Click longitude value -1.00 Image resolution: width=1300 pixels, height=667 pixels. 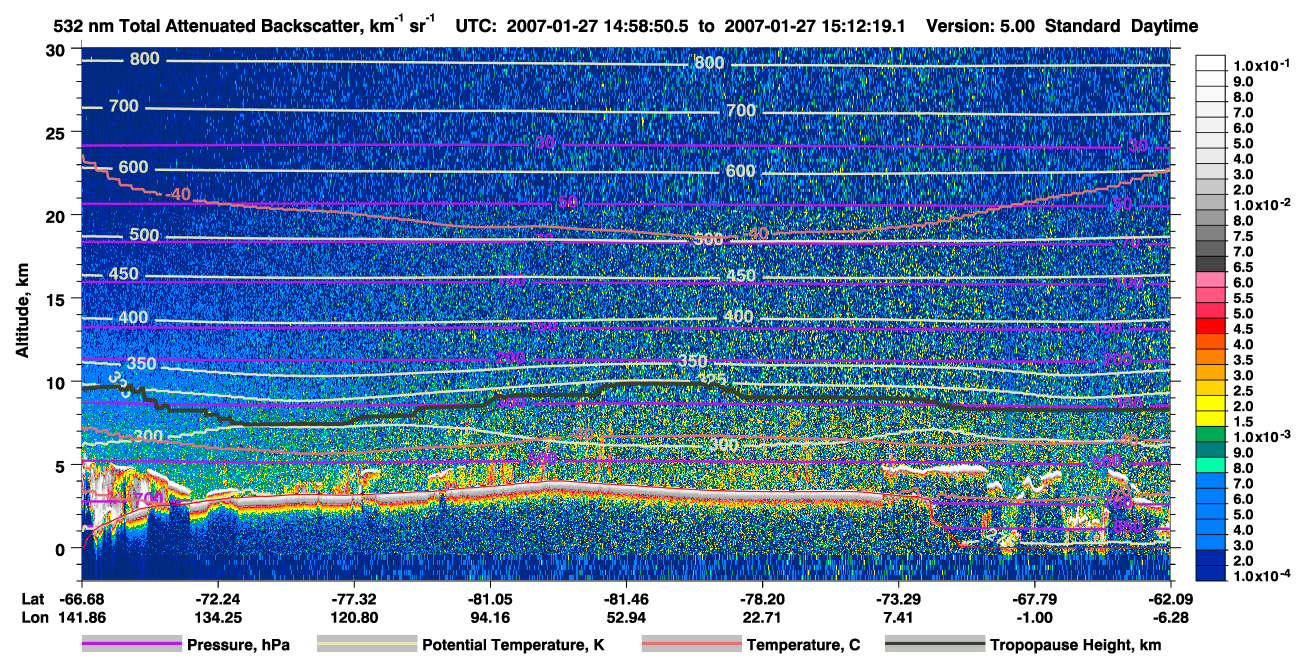pyautogui.click(x=1035, y=618)
